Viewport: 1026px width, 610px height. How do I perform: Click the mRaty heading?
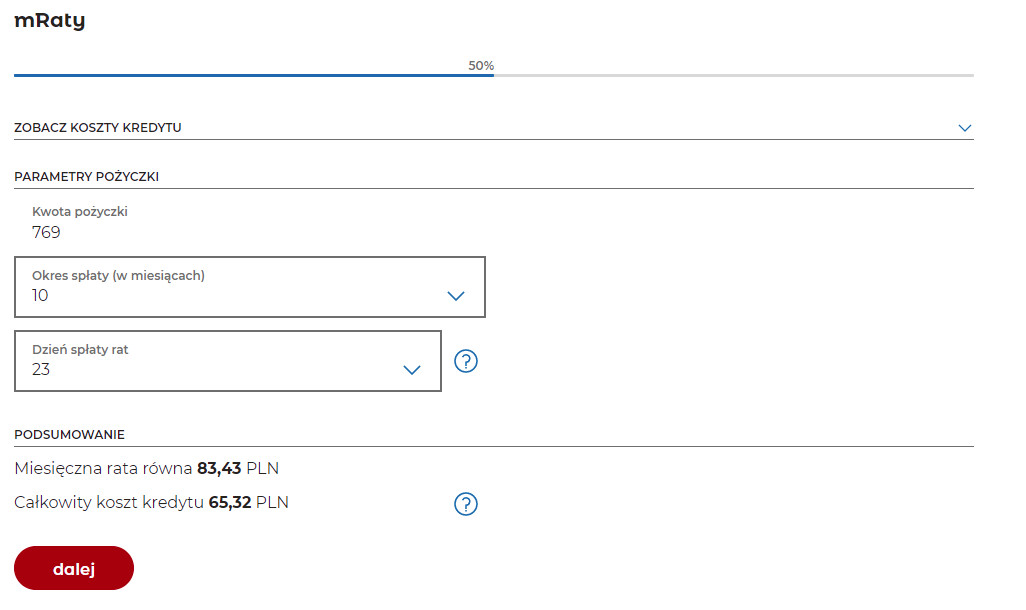tap(50, 20)
